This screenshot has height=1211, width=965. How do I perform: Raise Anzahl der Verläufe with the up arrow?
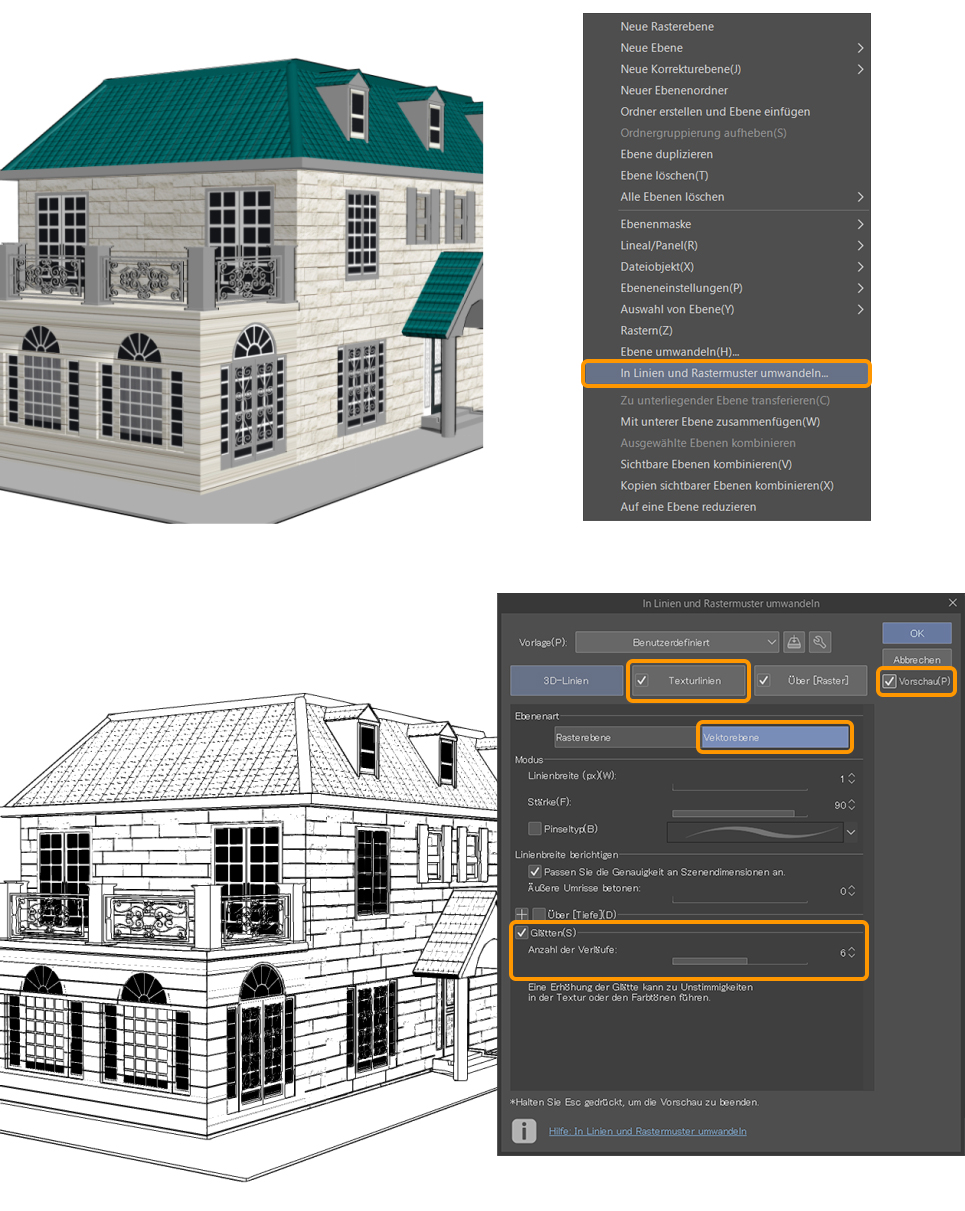(x=852, y=950)
